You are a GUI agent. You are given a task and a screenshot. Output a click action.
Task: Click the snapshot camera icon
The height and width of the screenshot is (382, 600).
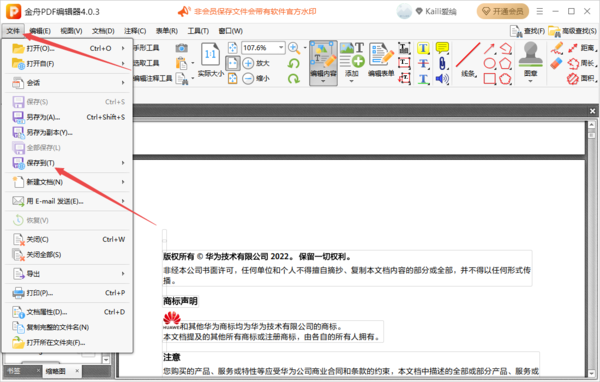pos(182,48)
